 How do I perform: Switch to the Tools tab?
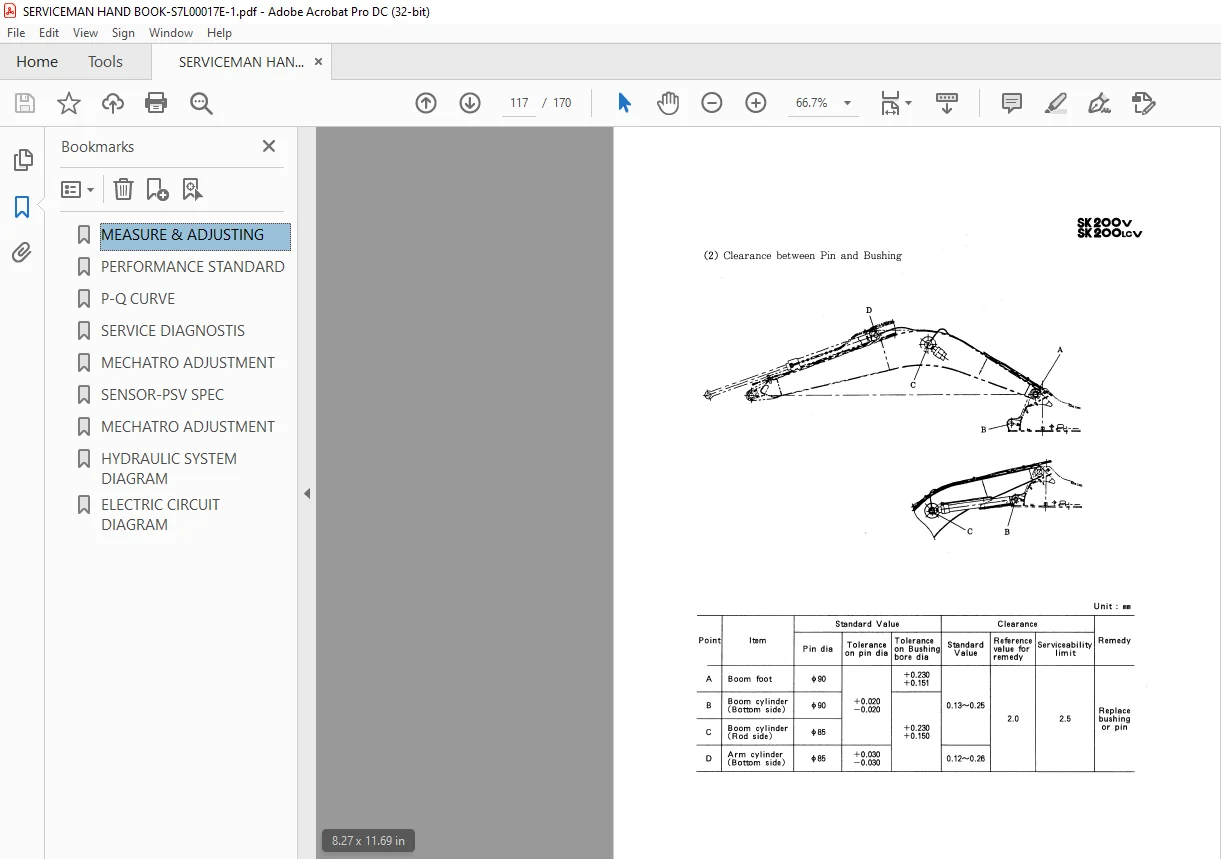click(x=105, y=62)
